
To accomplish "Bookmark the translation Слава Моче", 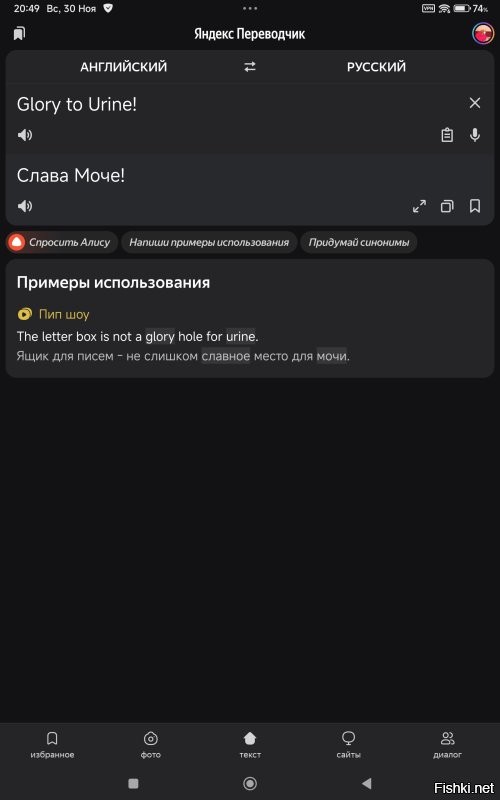I will (x=474, y=206).
